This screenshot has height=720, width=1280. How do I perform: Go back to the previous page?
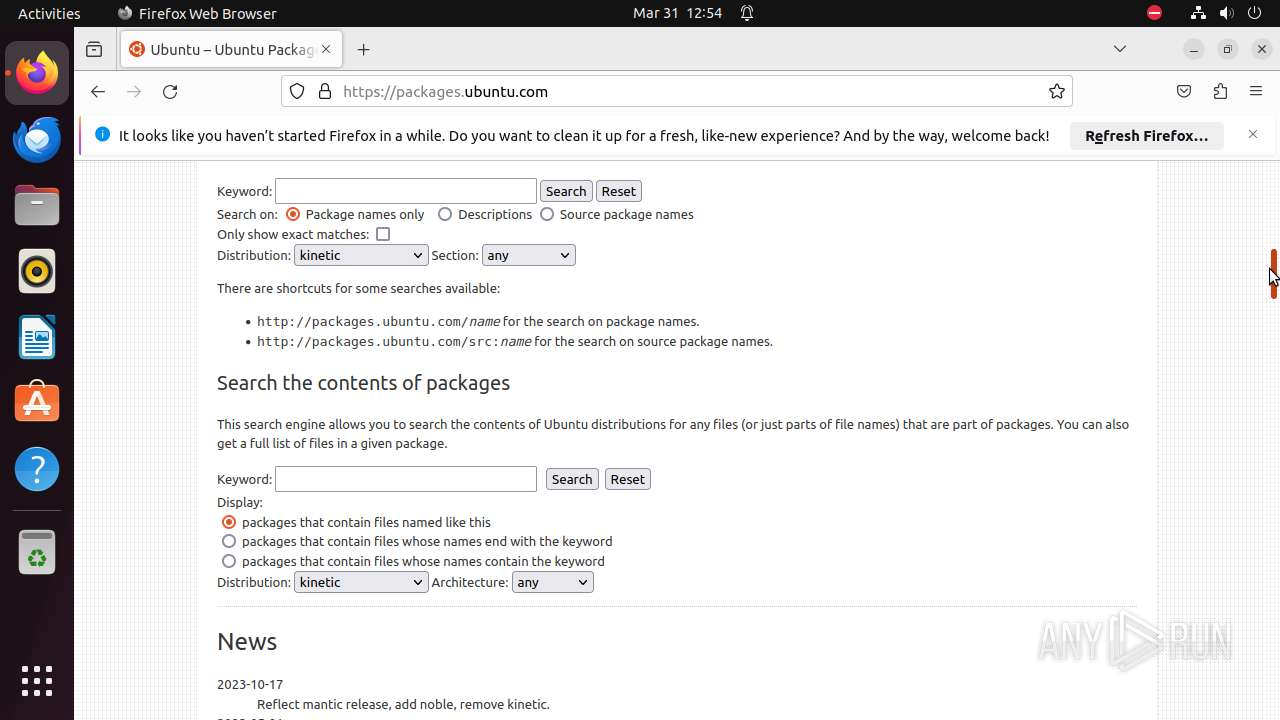[x=97, y=91]
